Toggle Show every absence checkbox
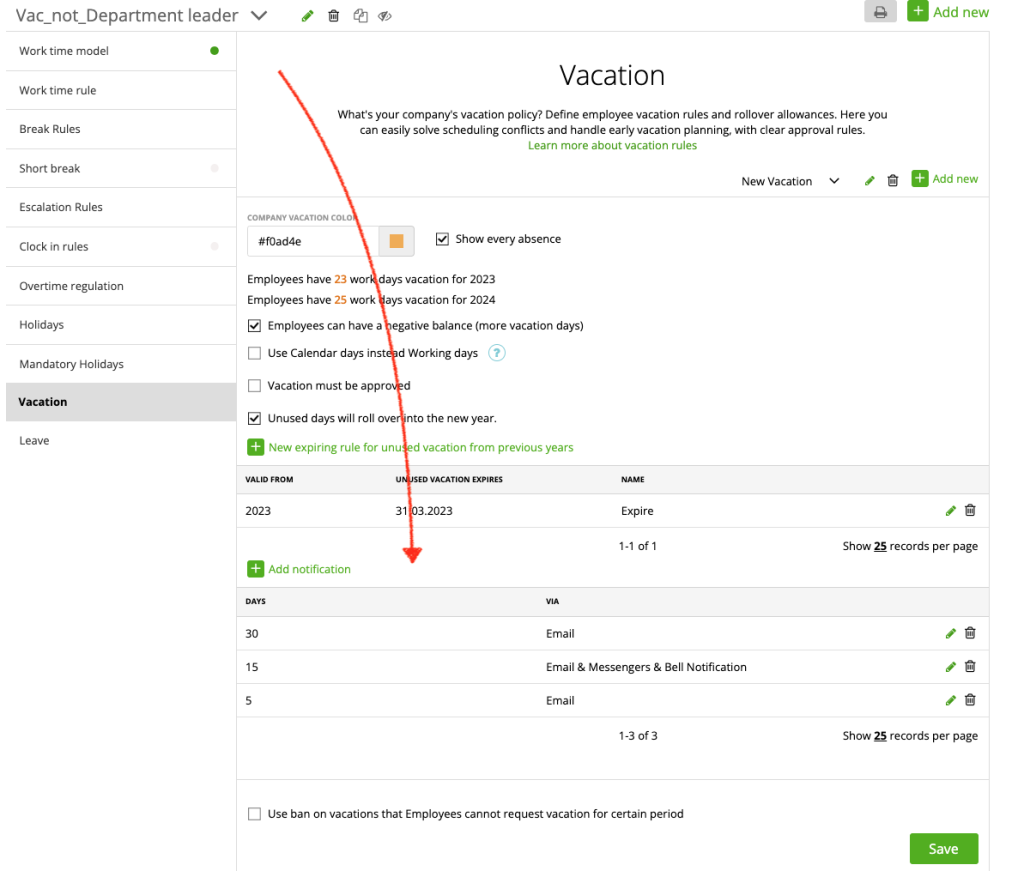 [x=442, y=239]
